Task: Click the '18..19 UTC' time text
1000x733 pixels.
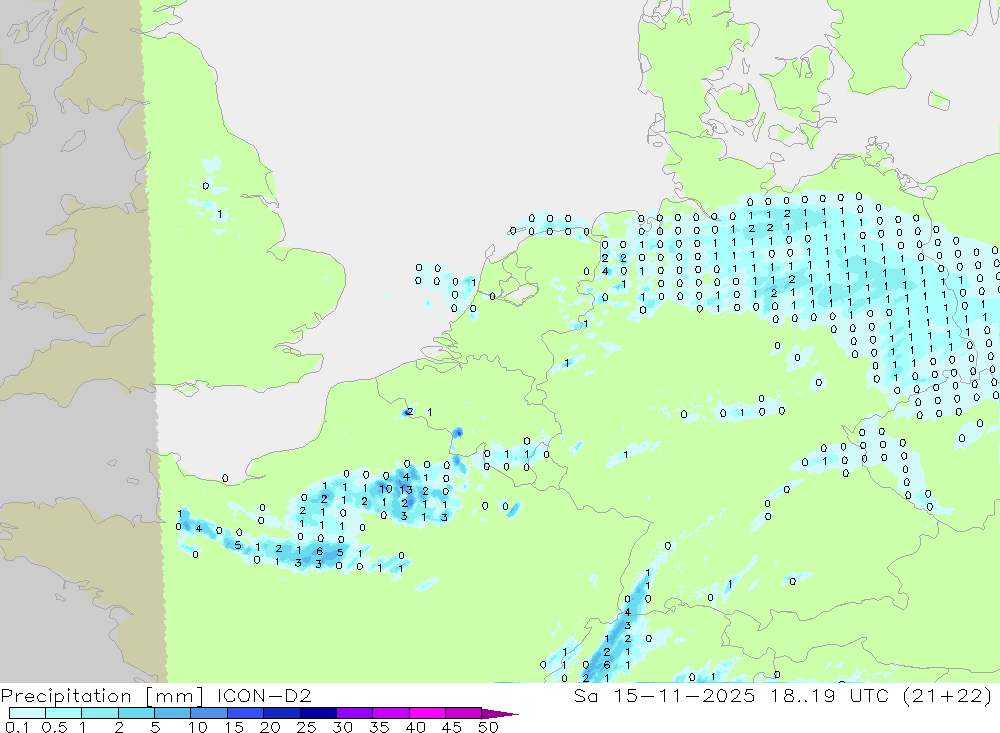Action: [828, 695]
